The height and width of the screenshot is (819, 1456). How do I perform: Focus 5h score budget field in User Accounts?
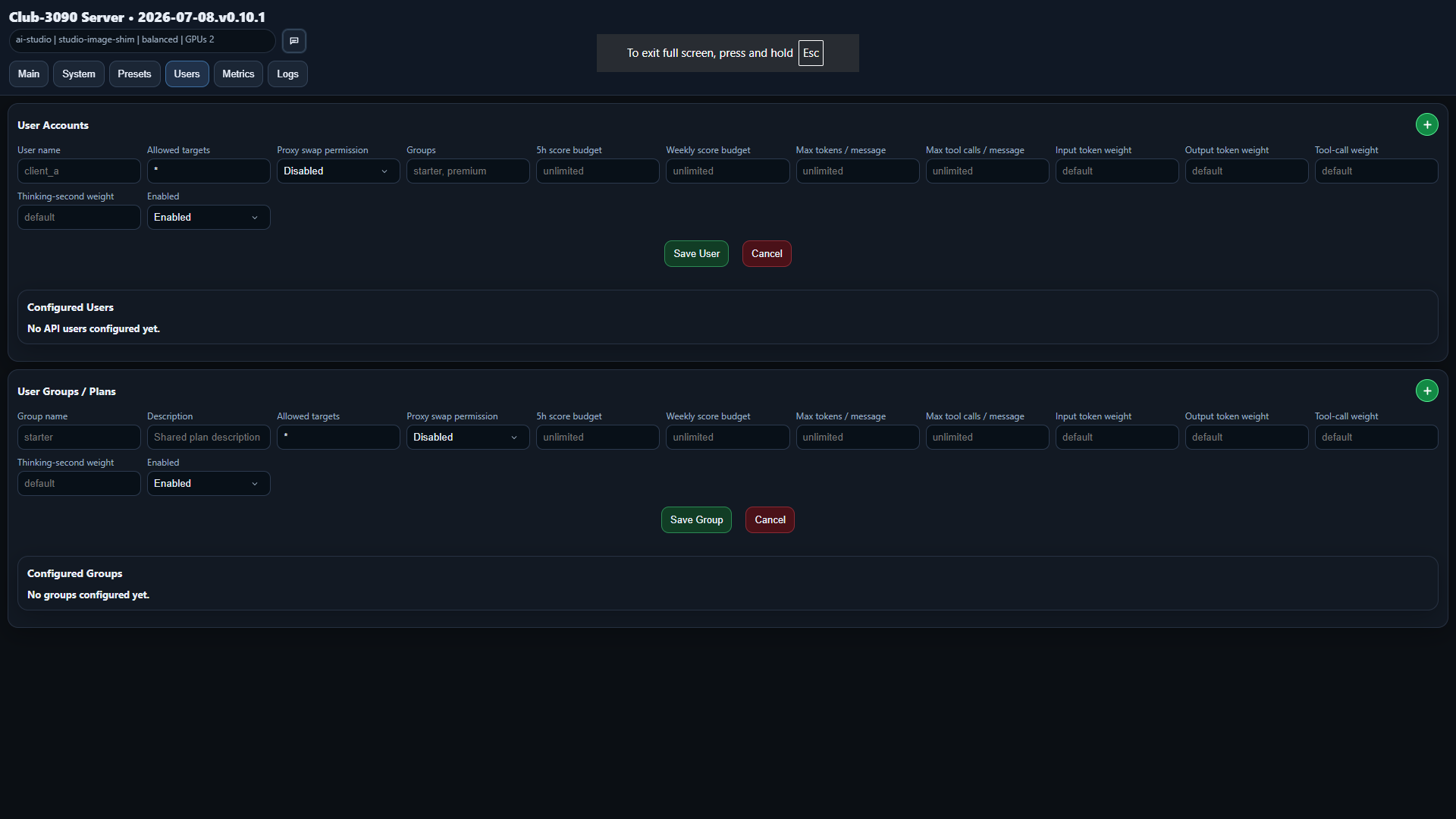598,171
